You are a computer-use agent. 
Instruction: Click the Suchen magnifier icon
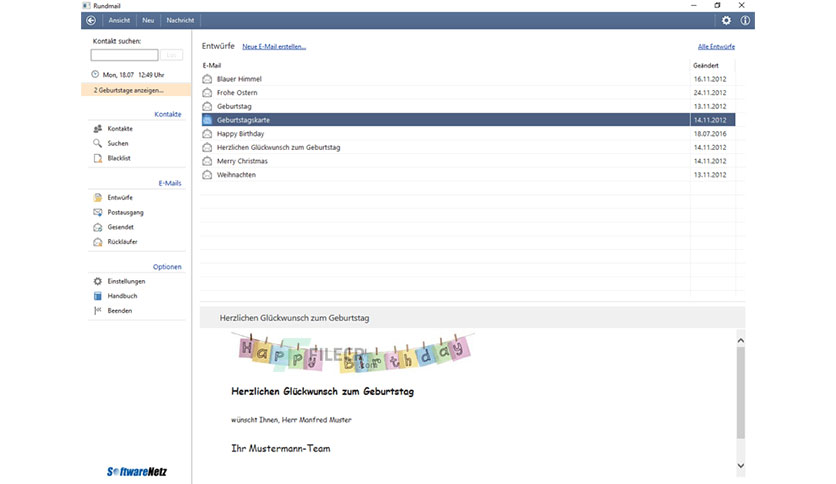click(x=98, y=143)
